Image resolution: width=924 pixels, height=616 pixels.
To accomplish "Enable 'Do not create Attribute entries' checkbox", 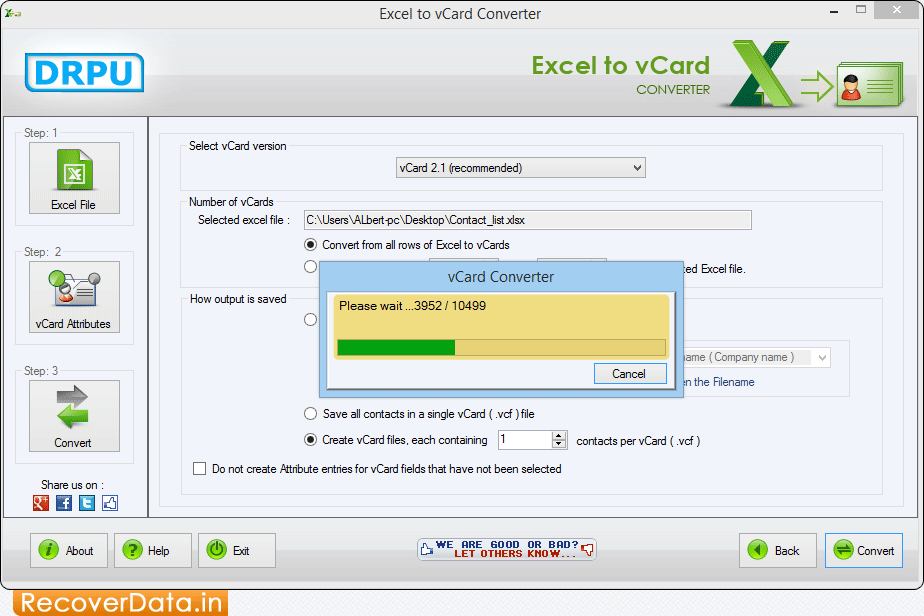I will [x=199, y=469].
